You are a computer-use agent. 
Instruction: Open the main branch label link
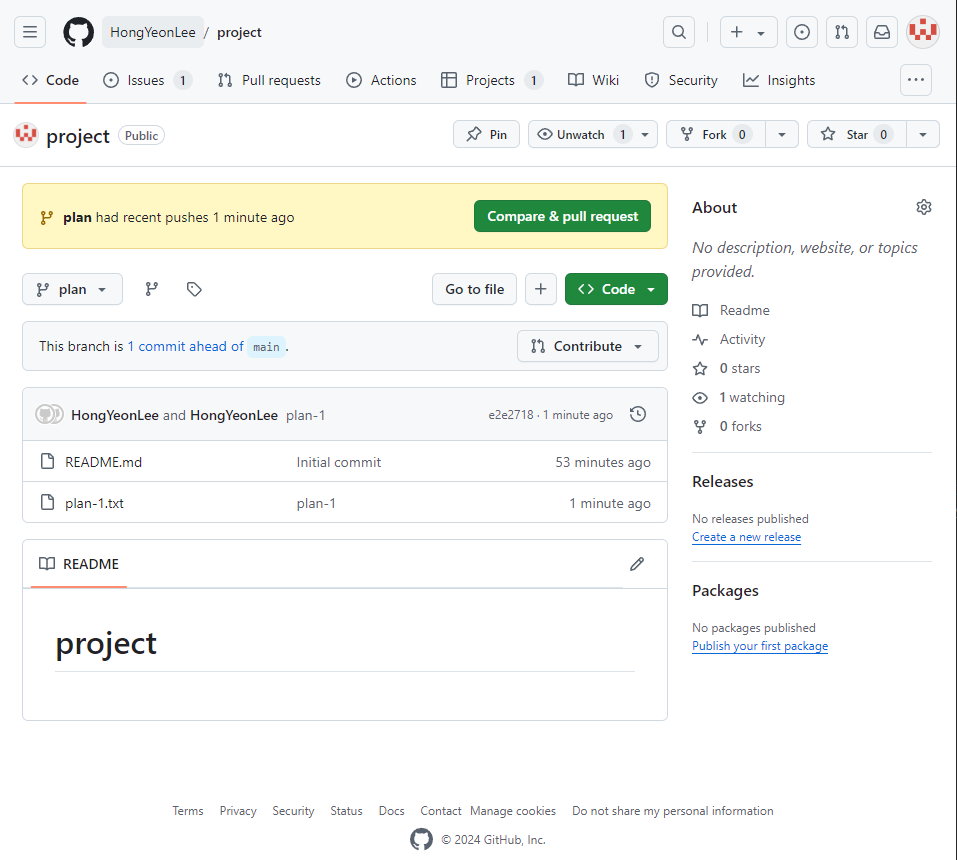(x=266, y=347)
